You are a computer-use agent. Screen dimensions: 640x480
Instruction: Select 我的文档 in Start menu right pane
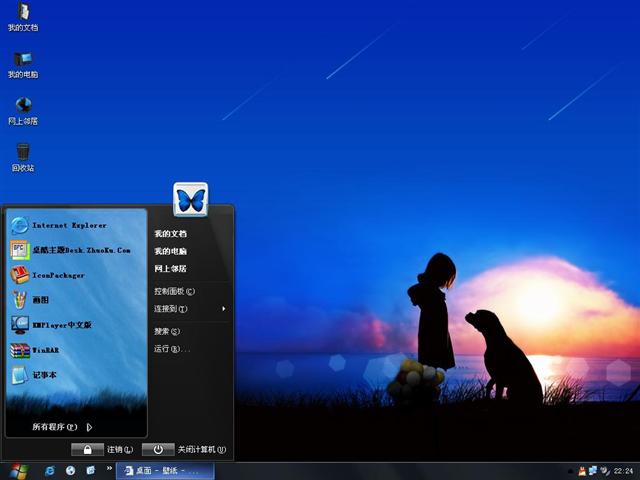point(171,234)
